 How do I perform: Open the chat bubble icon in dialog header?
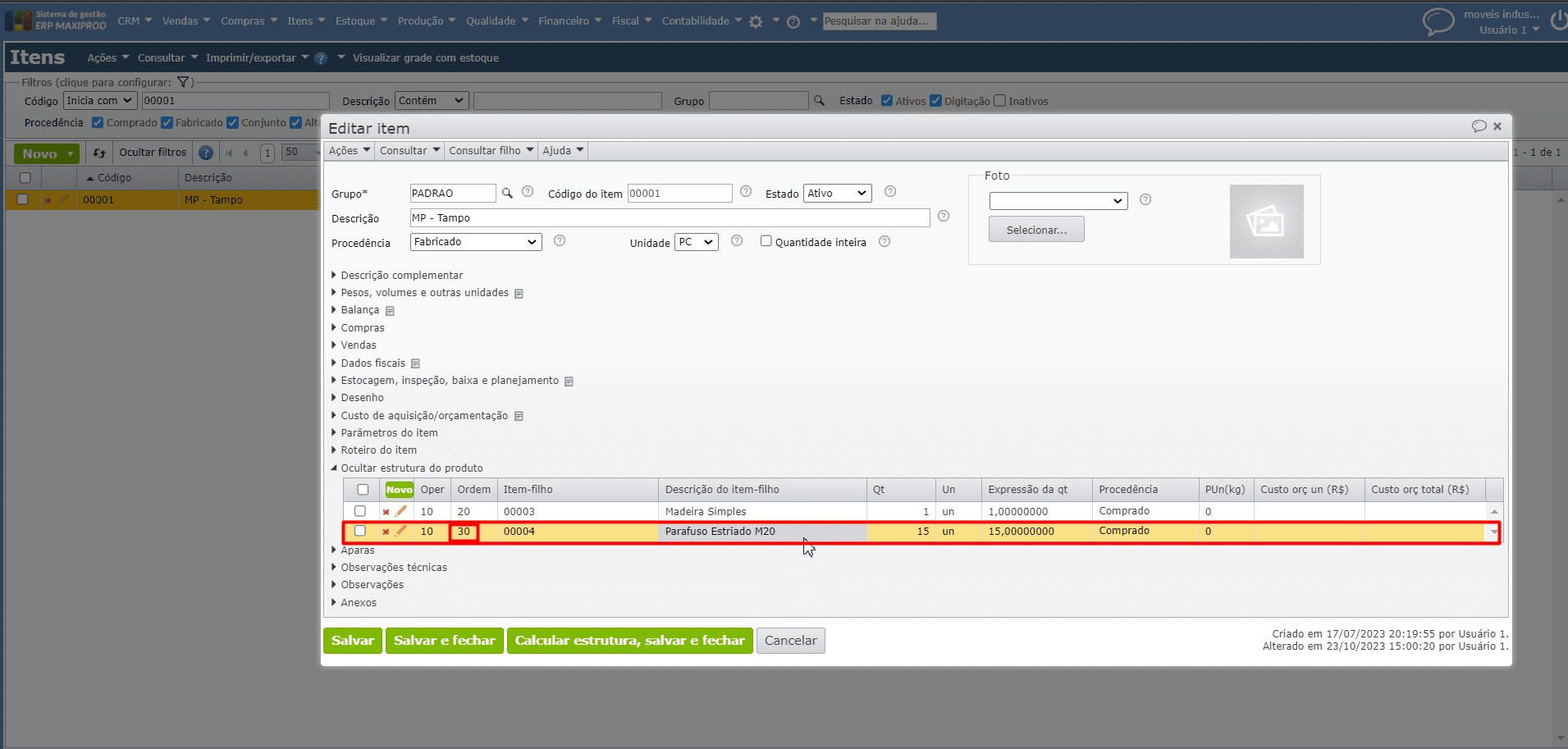pos(1479,126)
